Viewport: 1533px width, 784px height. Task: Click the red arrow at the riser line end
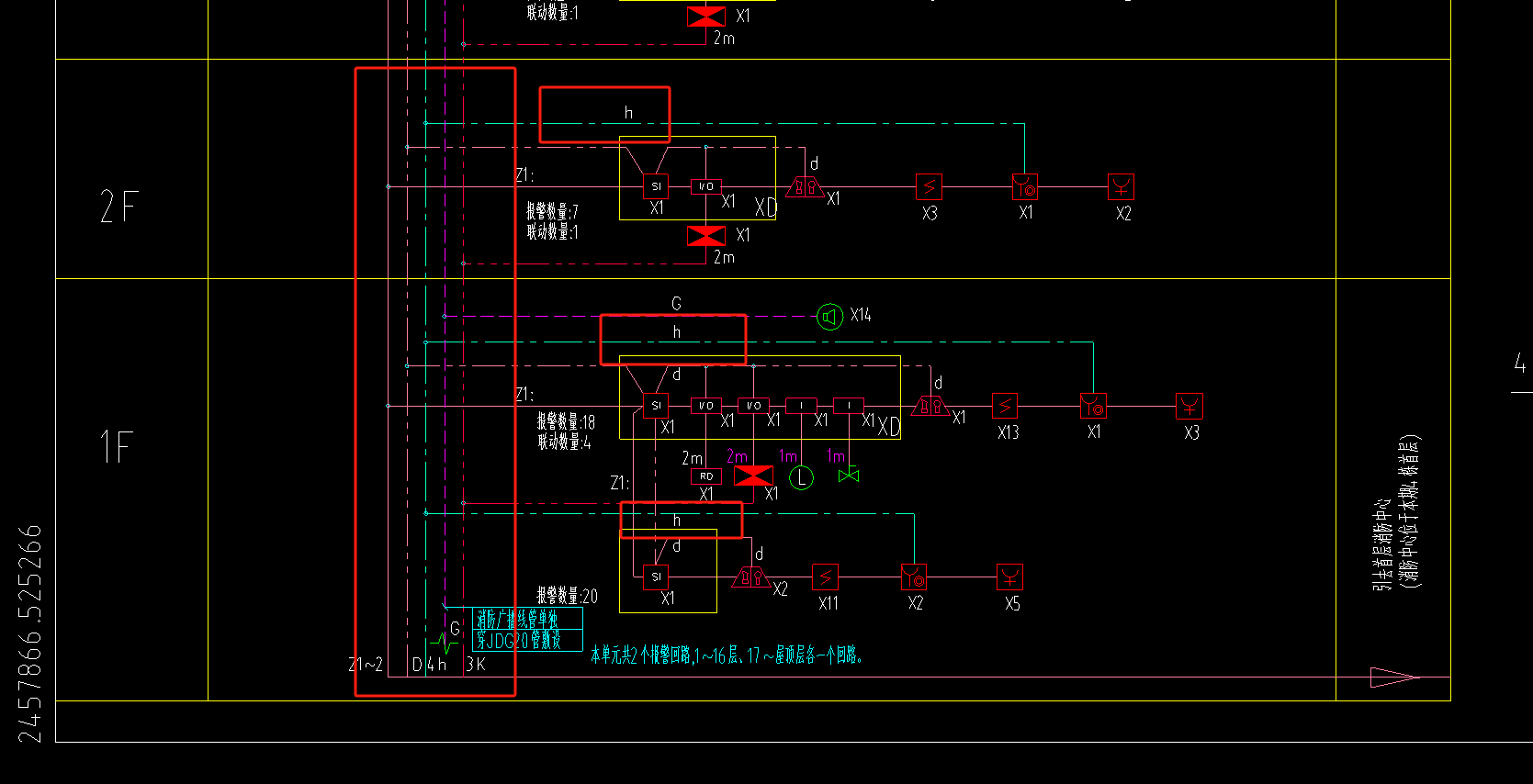coord(1395,678)
